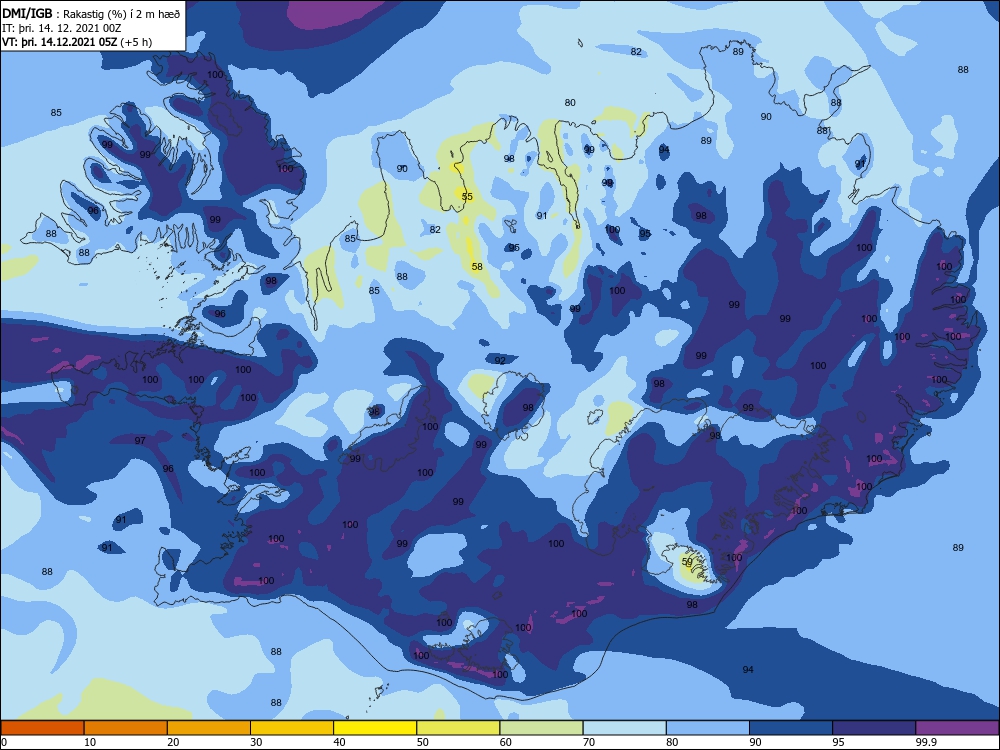Select the 'VT: þri. 14.12.2021 05Z' line
Image resolution: width=1000 pixels, height=750 pixels.
[59, 42]
